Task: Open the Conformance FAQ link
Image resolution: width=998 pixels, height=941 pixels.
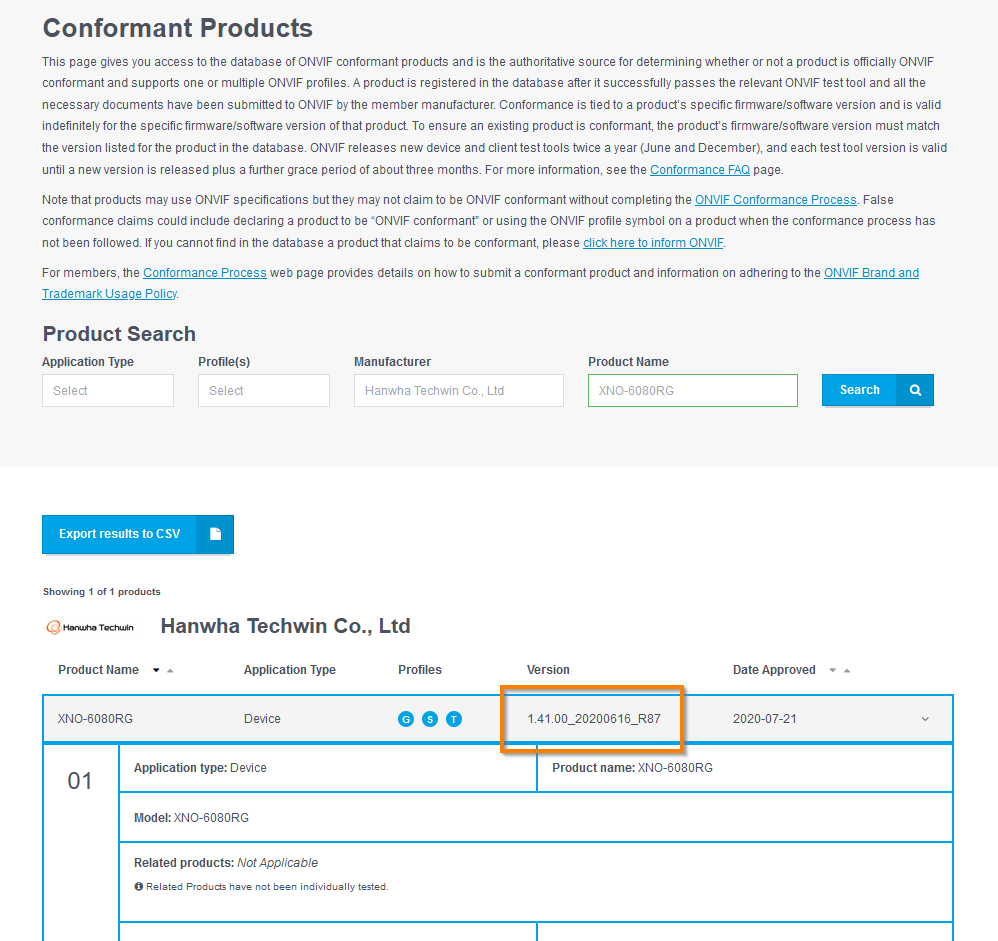Action: tap(699, 170)
